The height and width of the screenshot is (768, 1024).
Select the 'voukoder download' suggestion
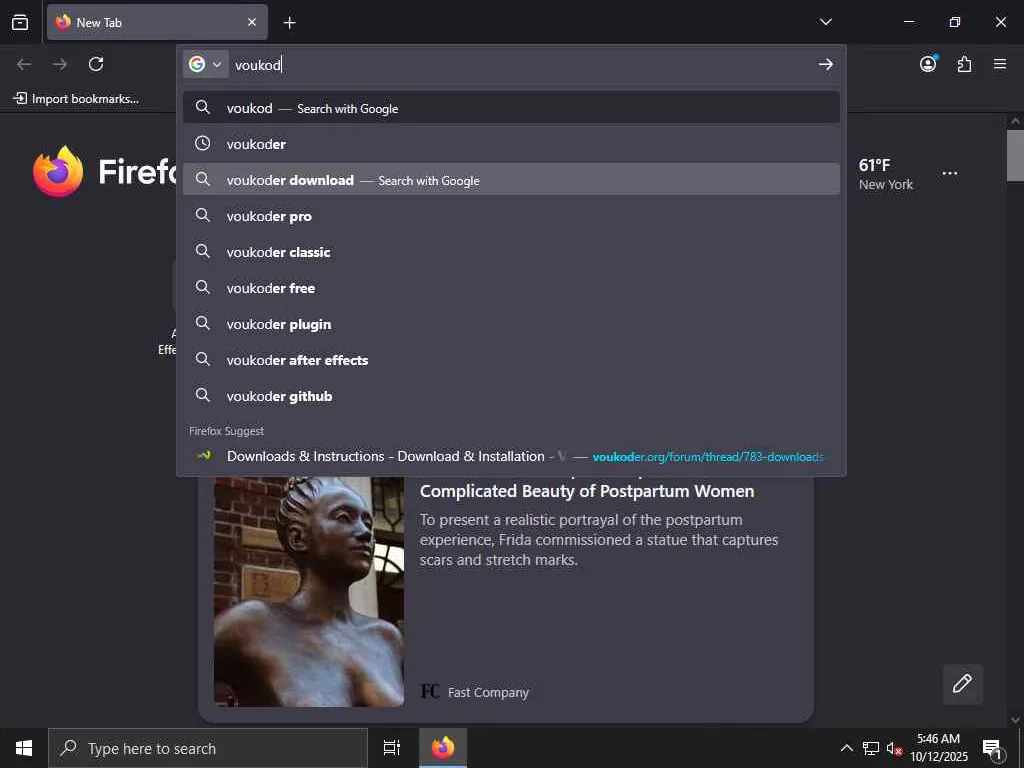pyautogui.click(x=511, y=180)
